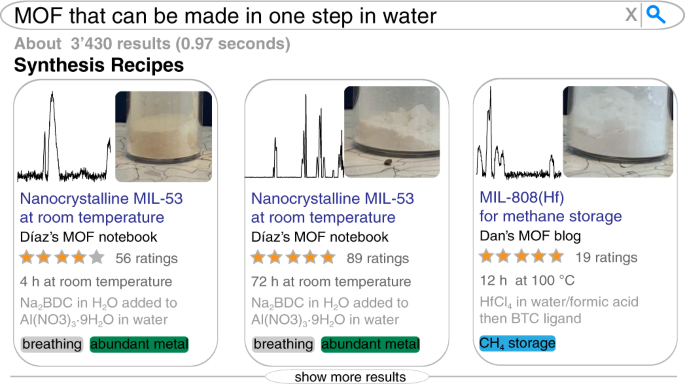View powder photo of MIL-808(Hf) recipe

618,131
